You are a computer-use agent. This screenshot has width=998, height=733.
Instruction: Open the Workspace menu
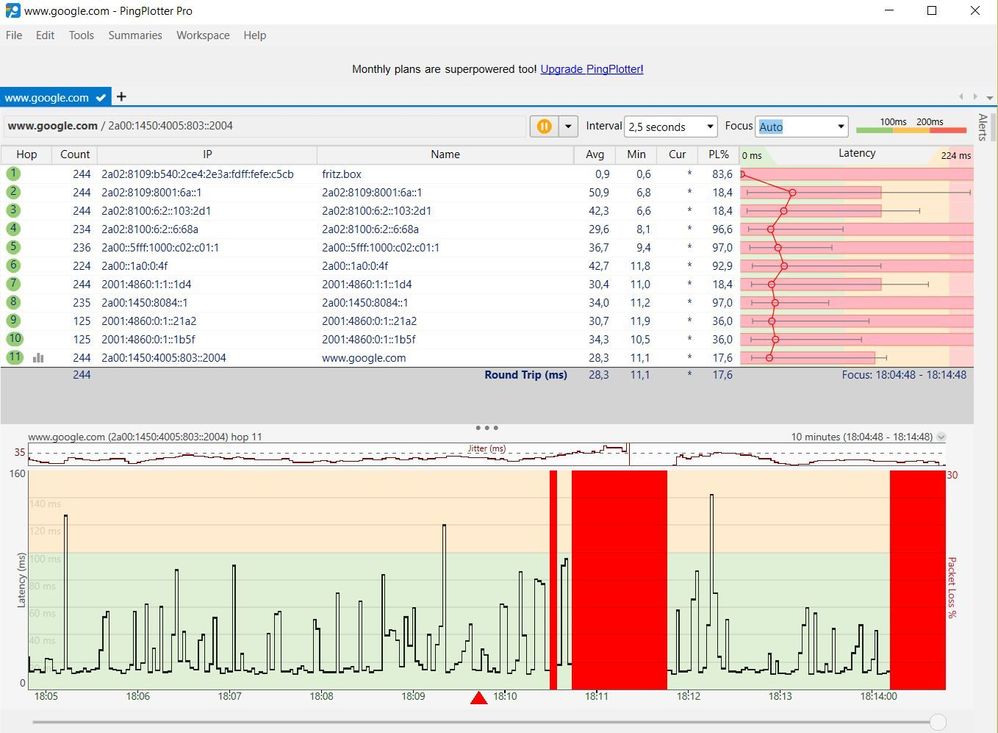[x=203, y=35]
